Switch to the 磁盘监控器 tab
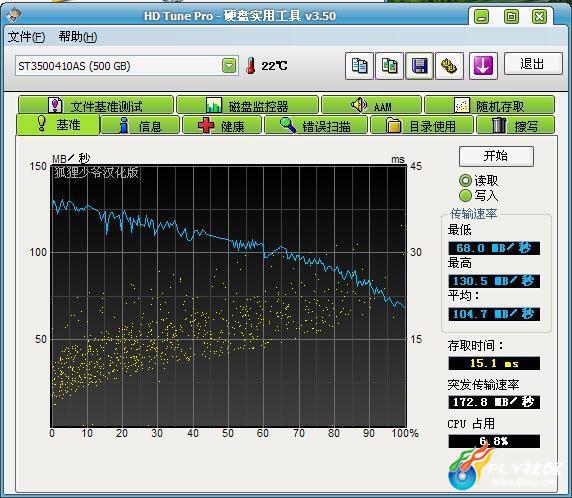 [247, 105]
